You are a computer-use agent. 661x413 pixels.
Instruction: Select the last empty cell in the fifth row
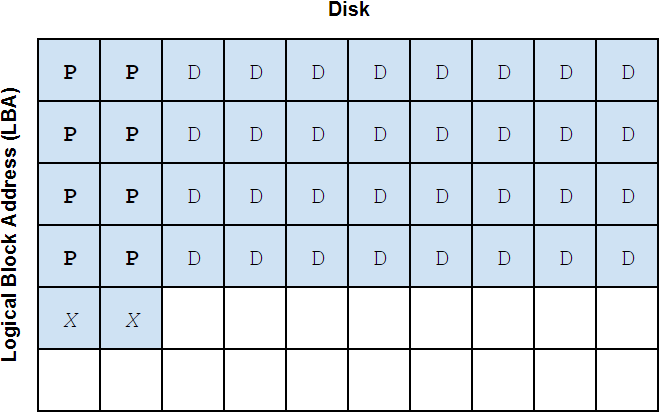tap(628, 319)
